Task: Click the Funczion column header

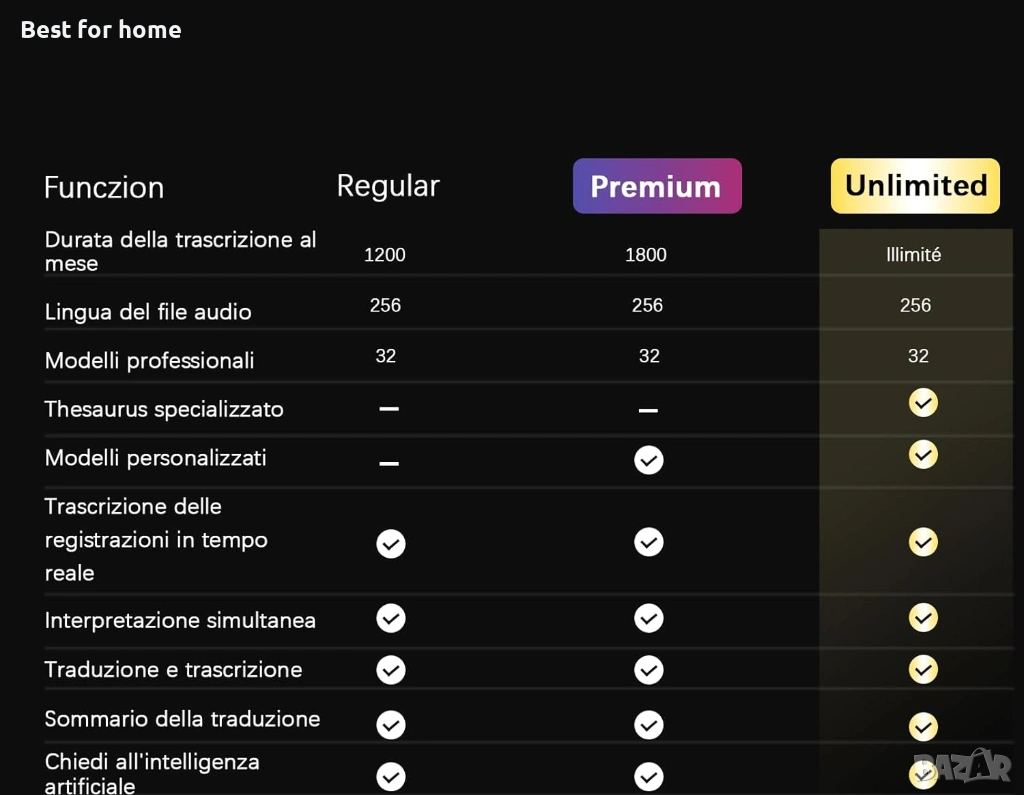Action: 104,187
